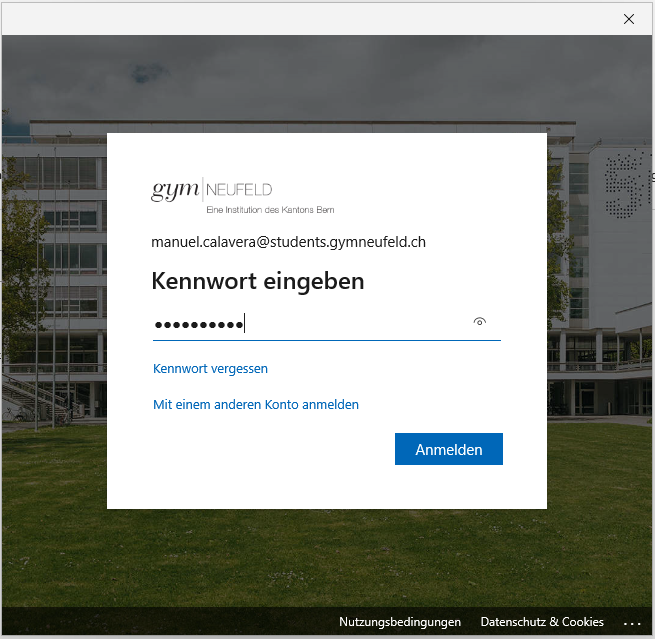The height and width of the screenshot is (639, 655).
Task: Click the manuel.calavera account email address
Action: click(289, 243)
